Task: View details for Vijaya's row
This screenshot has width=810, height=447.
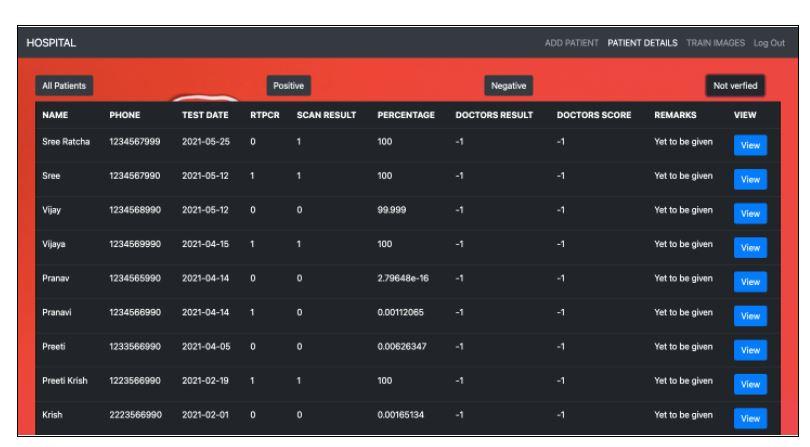Action: click(750, 248)
